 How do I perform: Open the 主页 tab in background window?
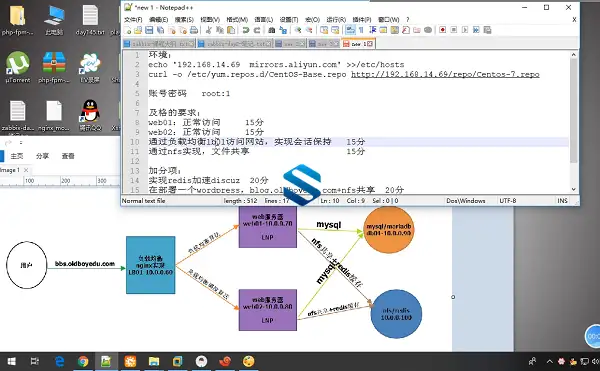coord(17,156)
